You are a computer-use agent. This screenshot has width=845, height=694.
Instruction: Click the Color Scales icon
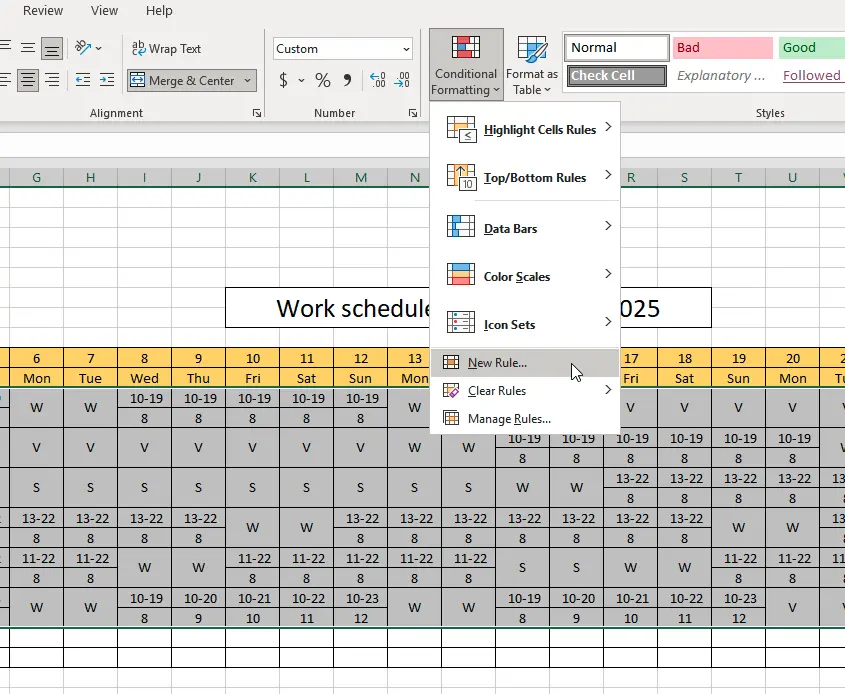[x=461, y=275]
